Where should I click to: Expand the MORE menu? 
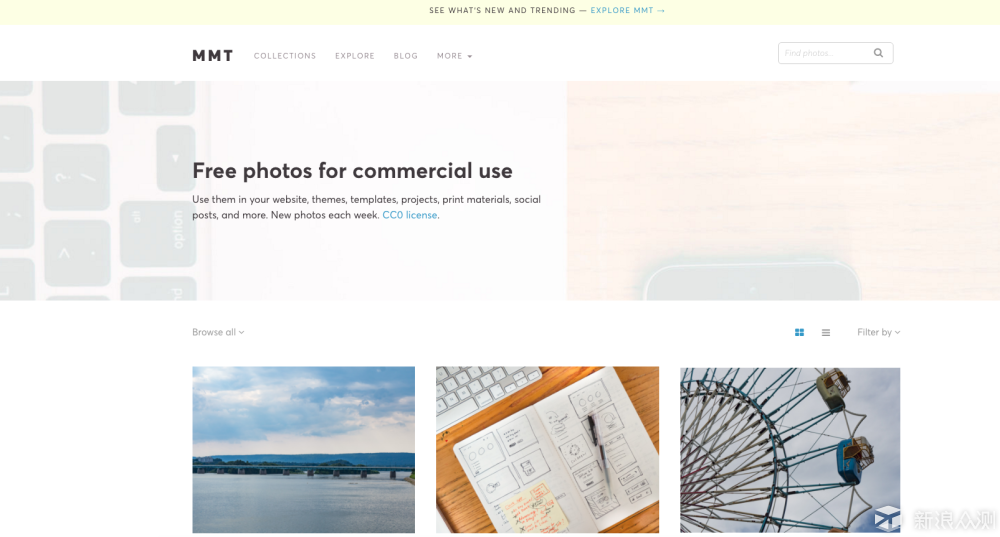[454, 56]
